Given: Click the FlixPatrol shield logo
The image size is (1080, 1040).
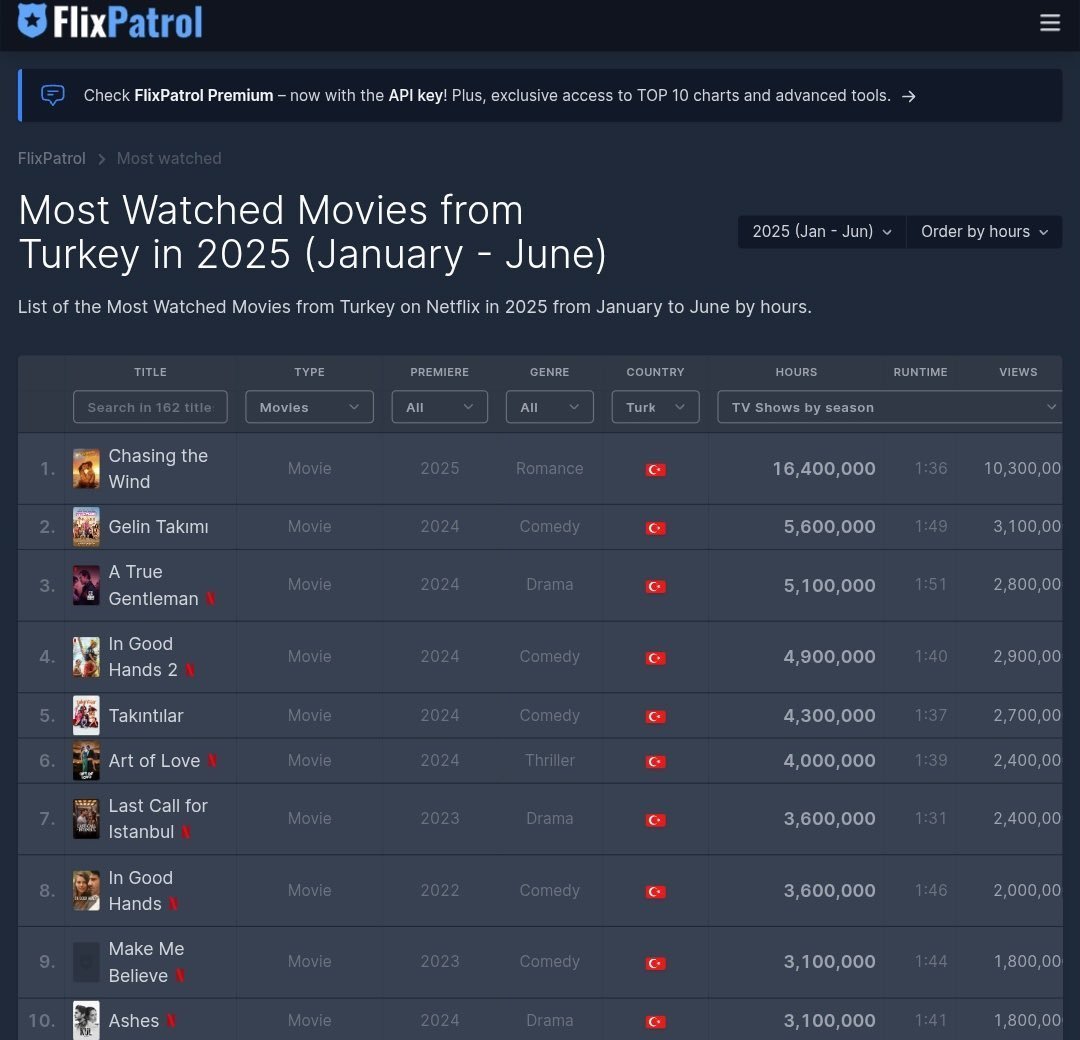Looking at the screenshot, I should [x=33, y=21].
